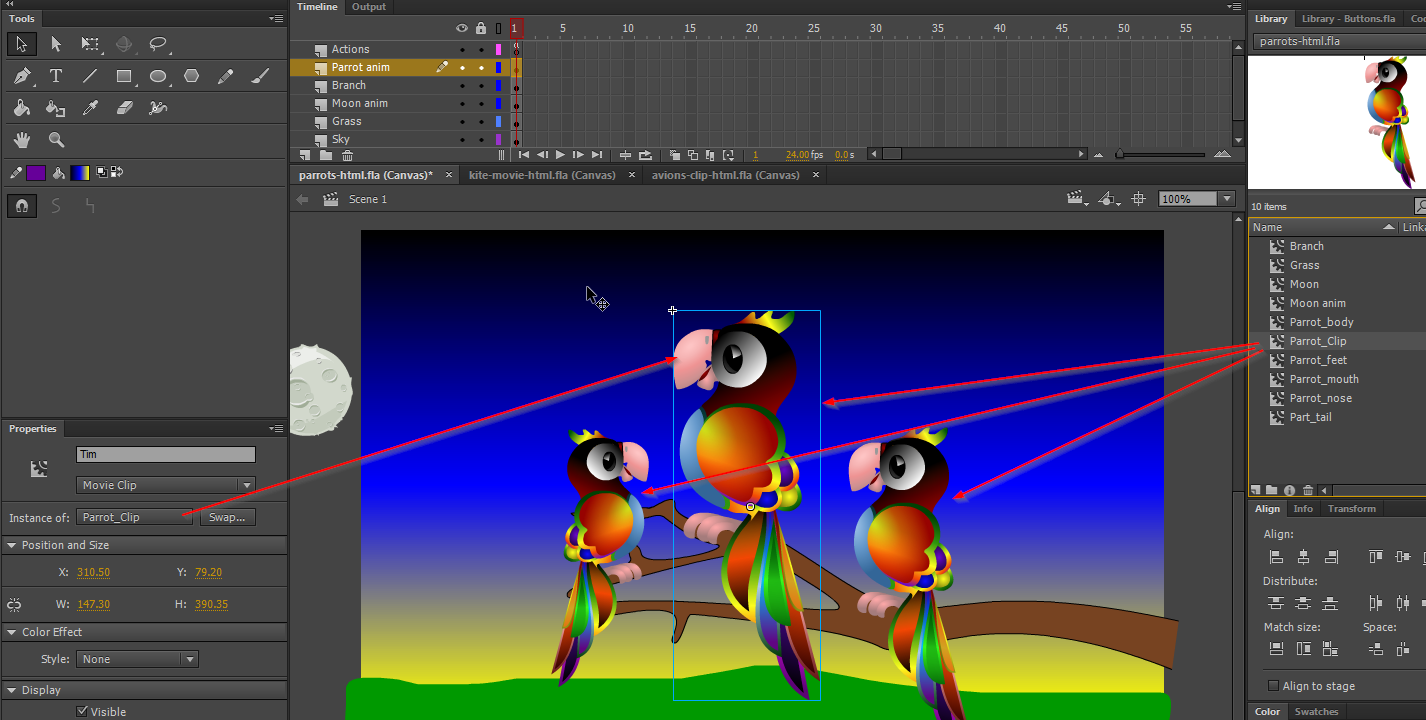The height and width of the screenshot is (720, 1426).
Task: Pick the Pencil tool
Action: 226,76
